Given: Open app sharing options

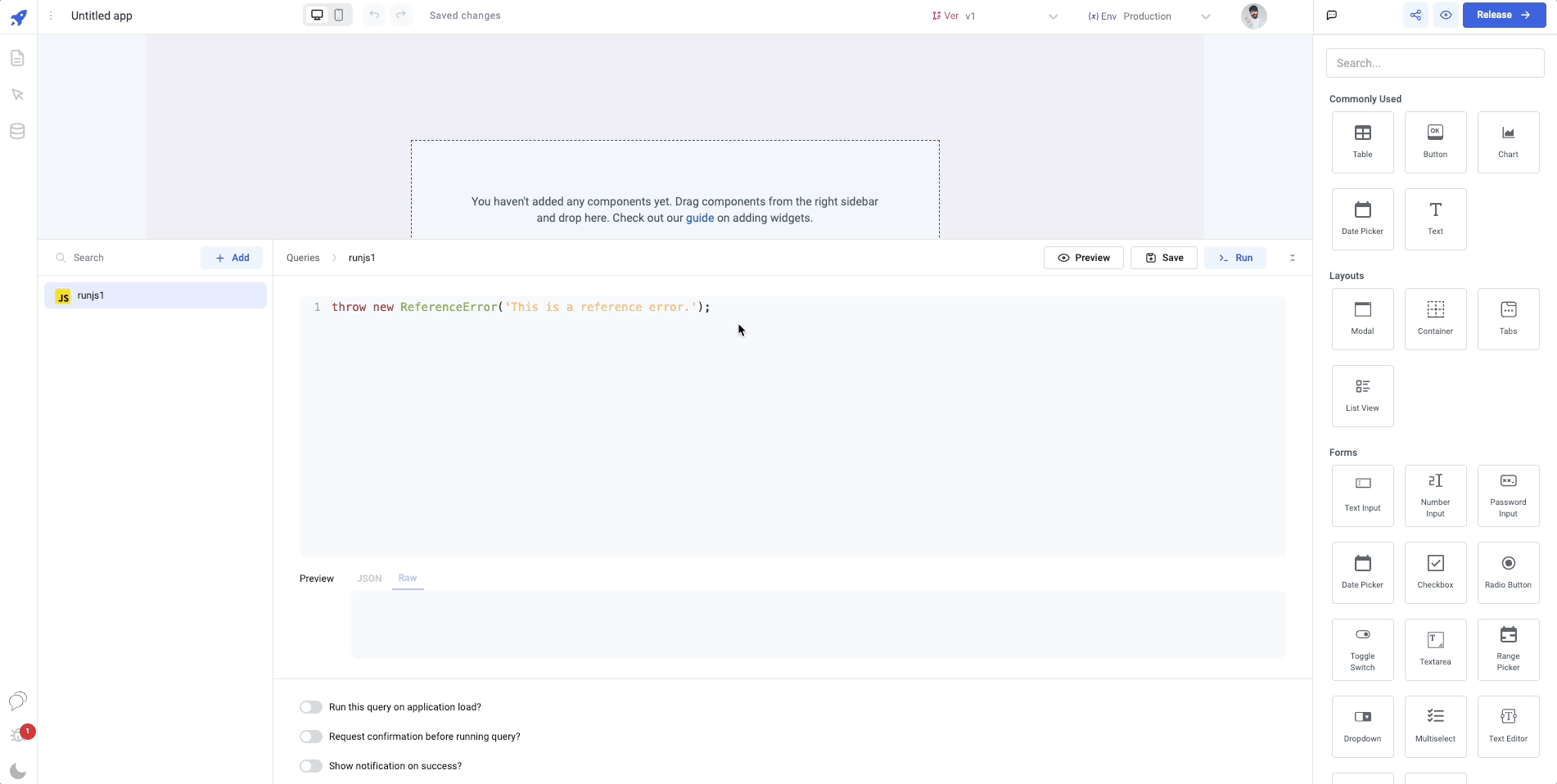Looking at the screenshot, I should 1415,15.
